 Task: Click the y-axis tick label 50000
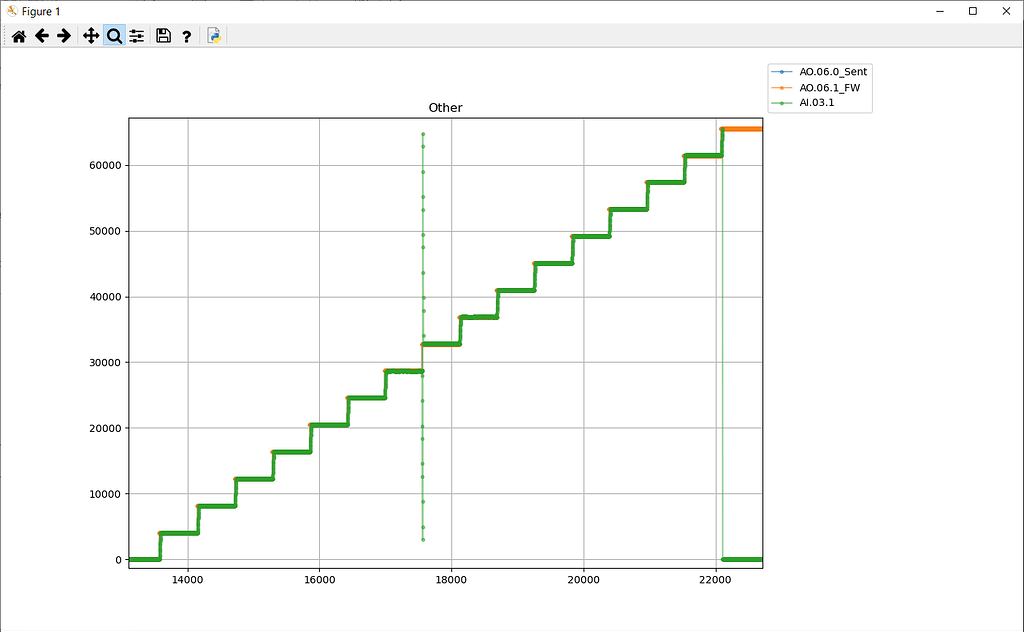(105, 231)
